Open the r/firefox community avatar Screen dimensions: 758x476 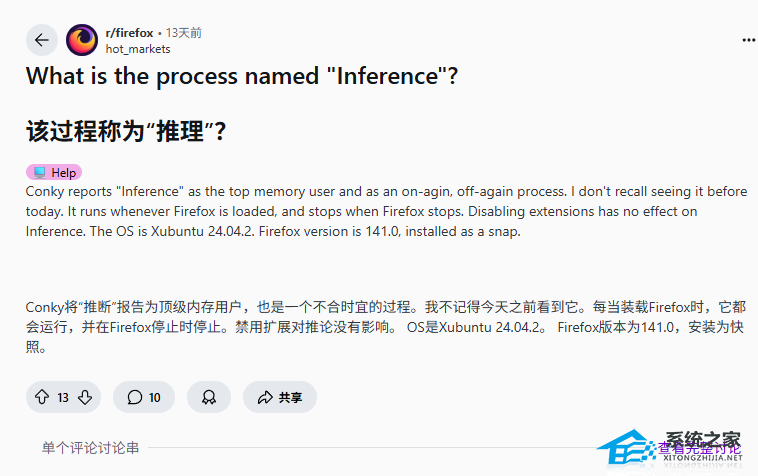point(82,40)
